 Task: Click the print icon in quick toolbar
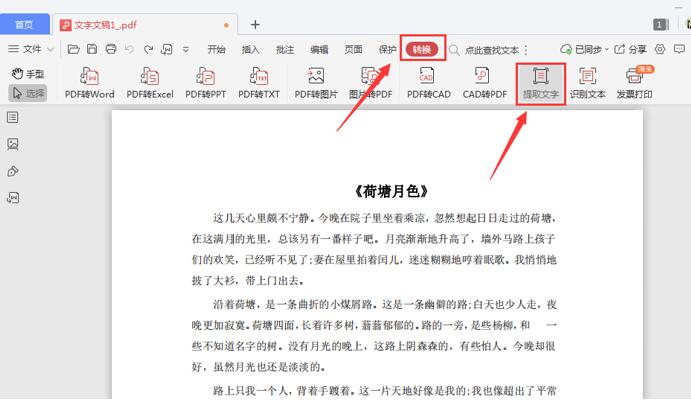point(111,49)
